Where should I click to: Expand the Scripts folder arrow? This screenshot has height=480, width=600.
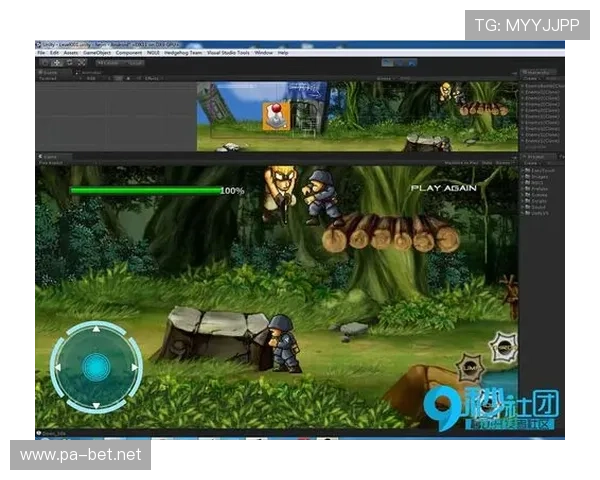point(523,201)
